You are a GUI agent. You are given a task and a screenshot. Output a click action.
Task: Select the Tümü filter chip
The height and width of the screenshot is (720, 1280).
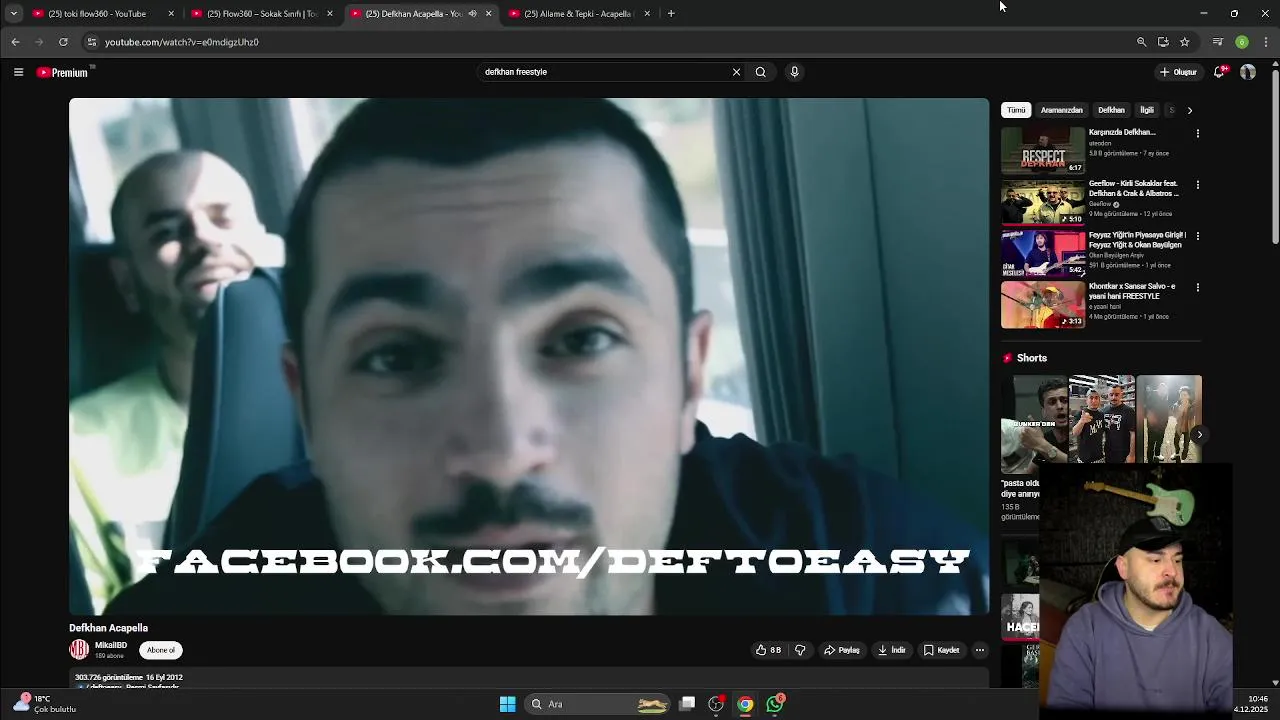tap(1016, 110)
